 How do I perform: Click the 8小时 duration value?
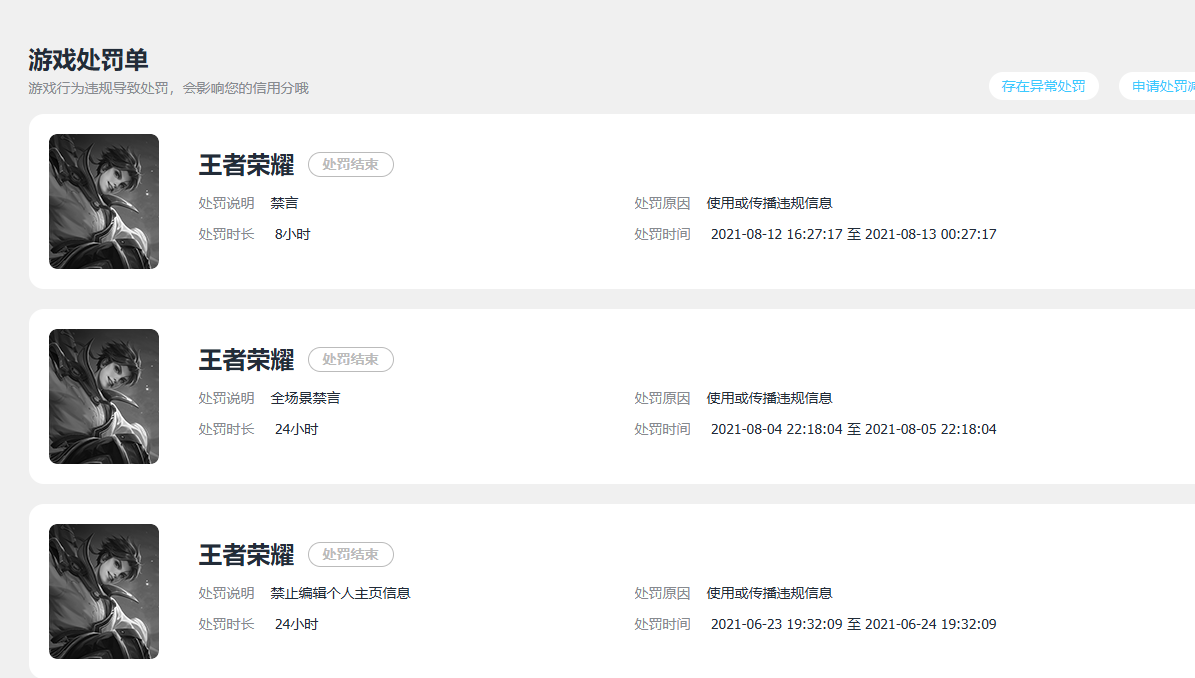coord(293,235)
